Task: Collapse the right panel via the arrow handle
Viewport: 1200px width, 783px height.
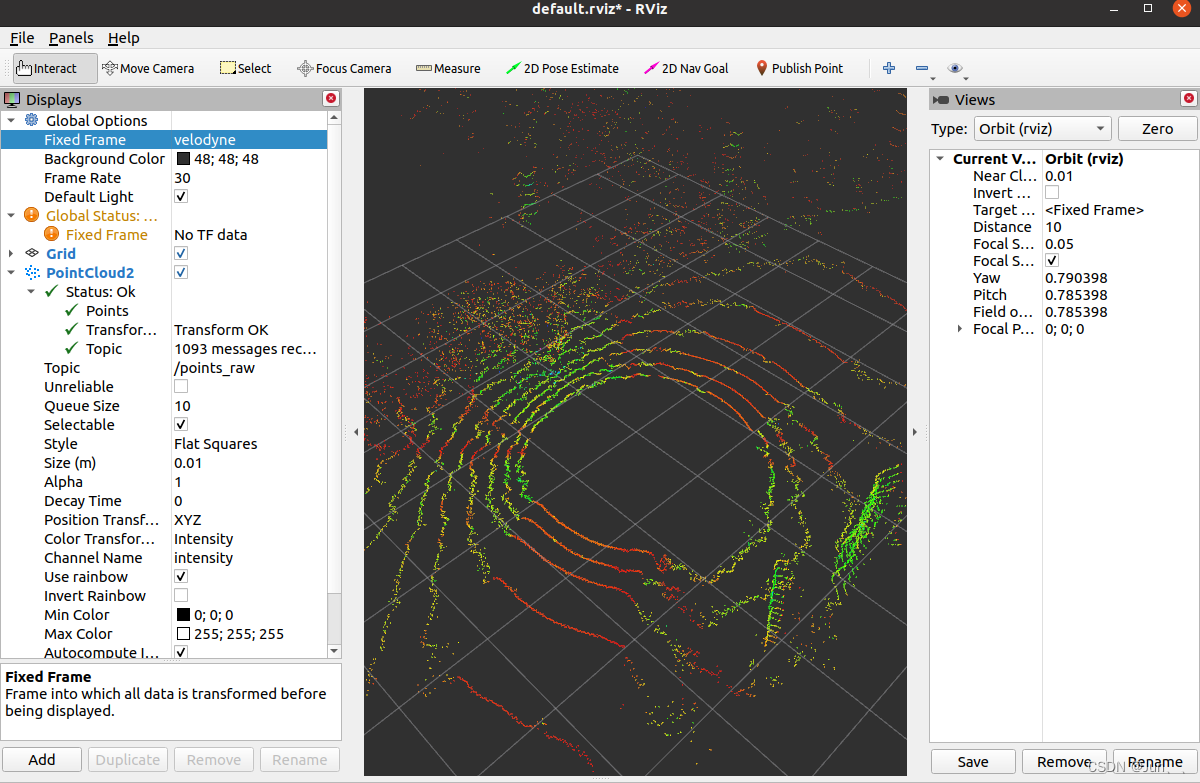Action: pos(913,431)
